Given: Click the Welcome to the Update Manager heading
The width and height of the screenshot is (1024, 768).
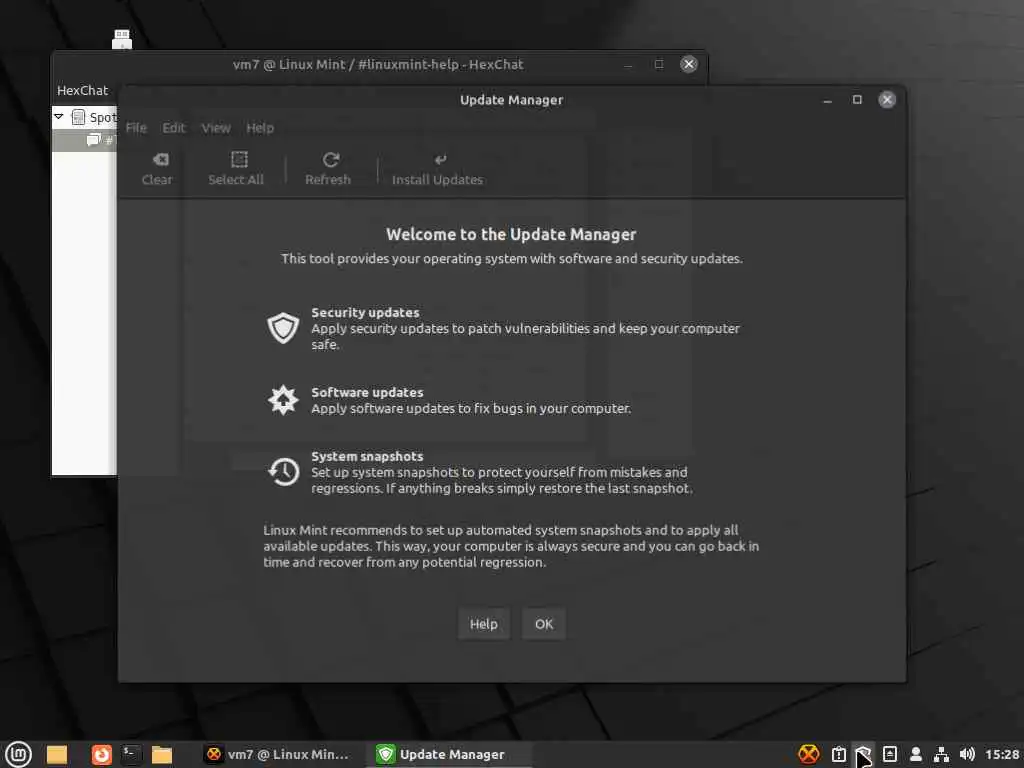Looking at the screenshot, I should pyautogui.click(x=511, y=234).
